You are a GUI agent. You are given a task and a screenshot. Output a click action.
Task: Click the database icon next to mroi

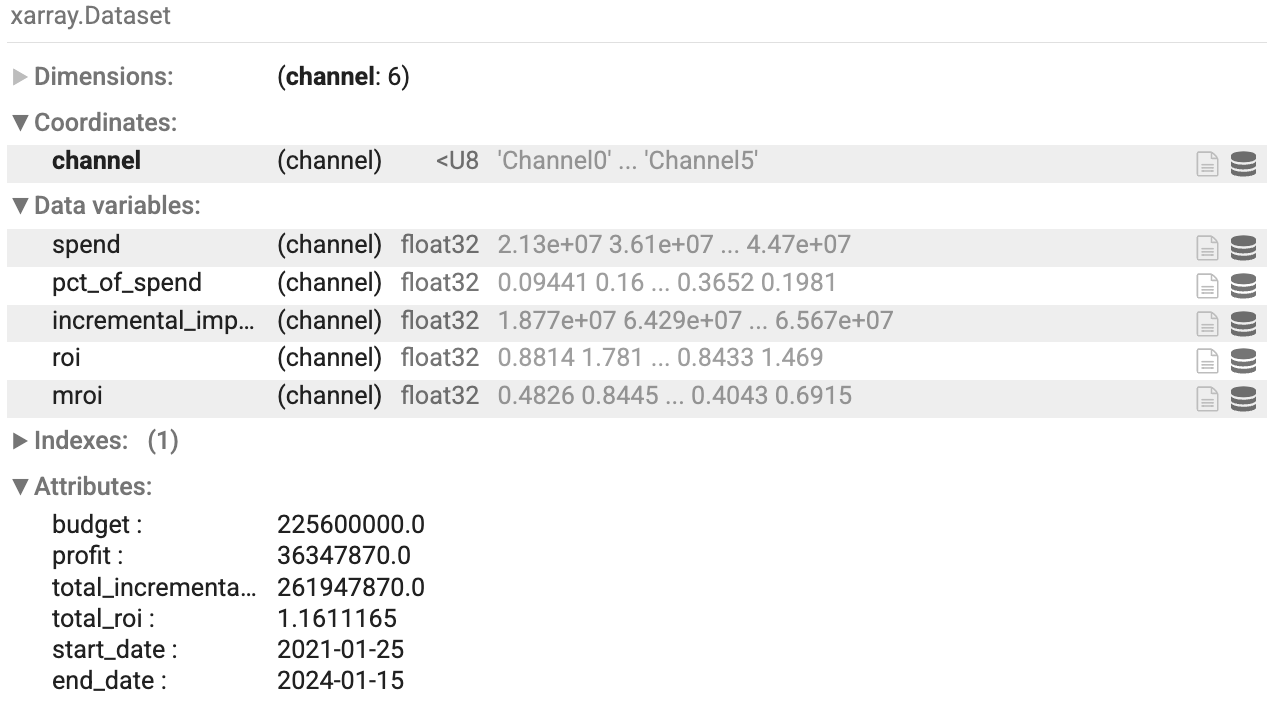[x=1245, y=397]
